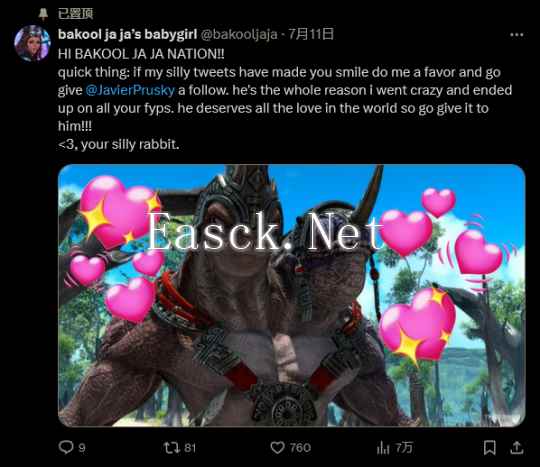Click the pinned pin icon above tweet
540x467 pixels.
pyautogui.click(x=43, y=14)
